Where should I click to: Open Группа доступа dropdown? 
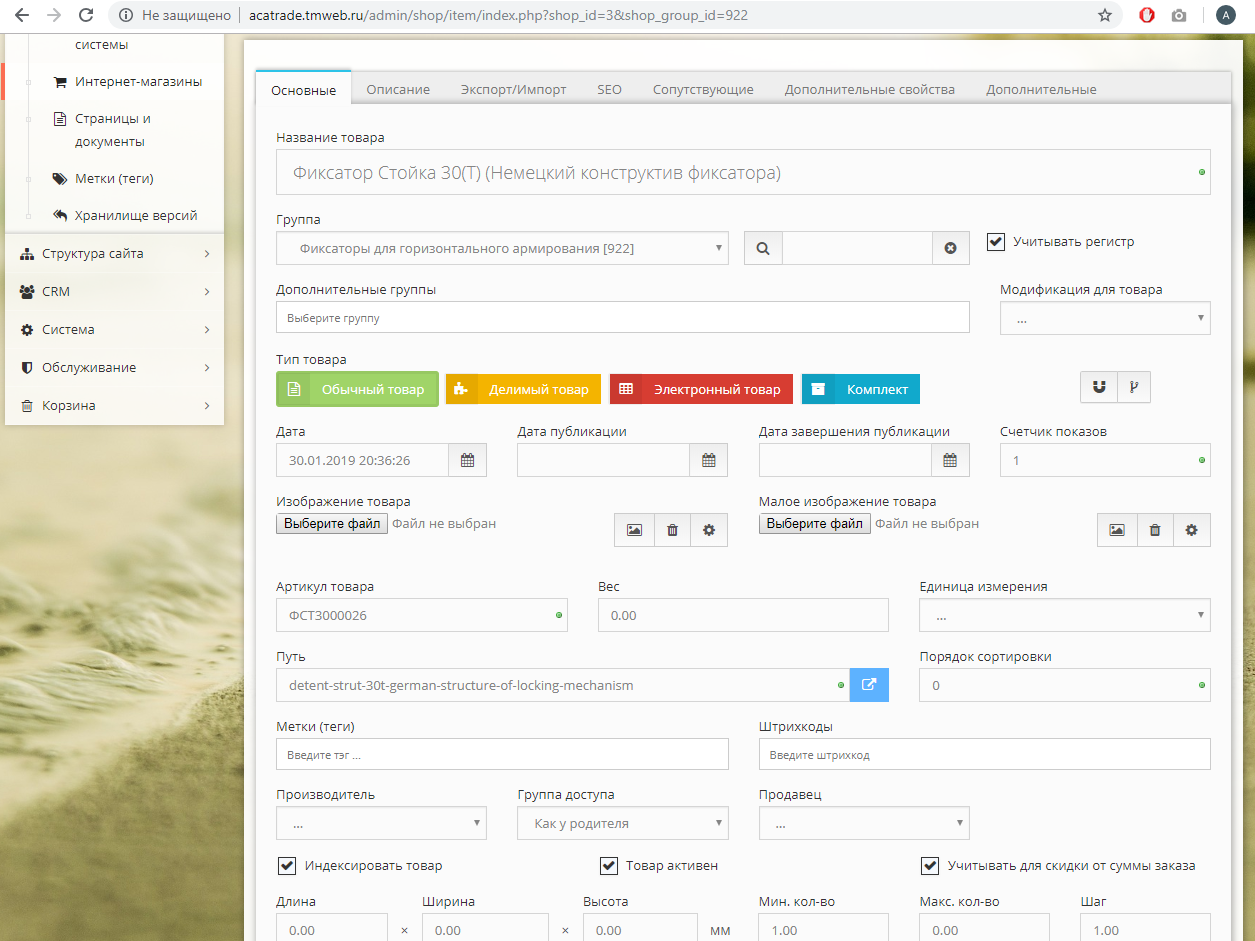click(623, 823)
